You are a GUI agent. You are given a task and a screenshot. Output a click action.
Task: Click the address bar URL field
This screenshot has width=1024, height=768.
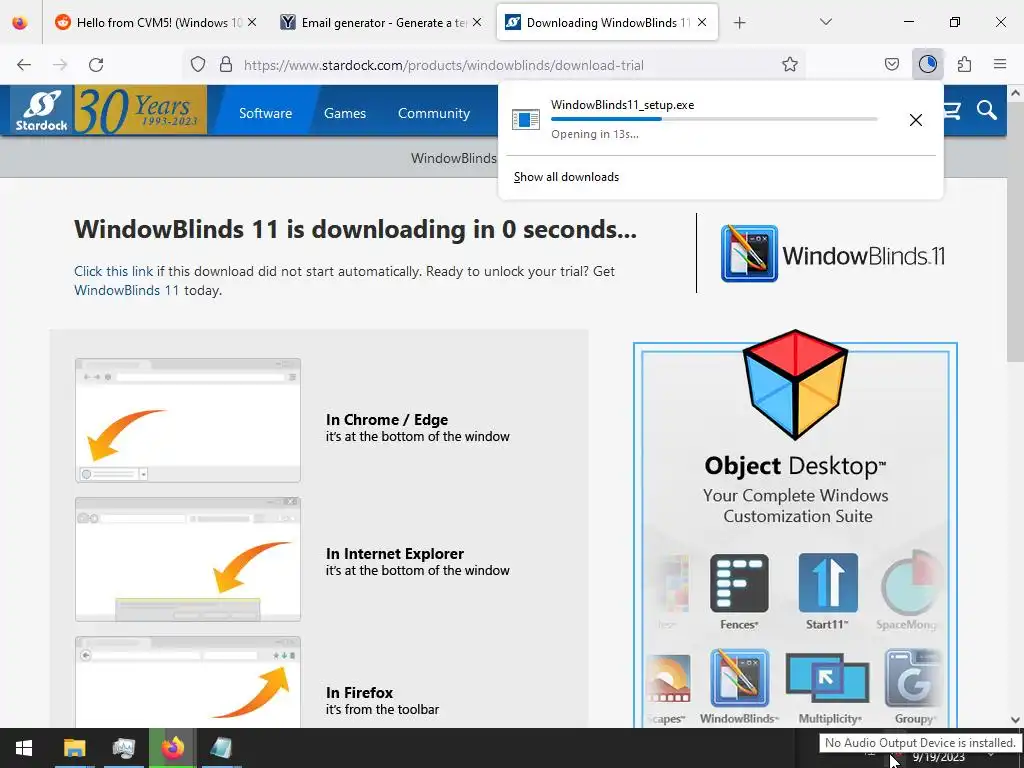click(494, 65)
